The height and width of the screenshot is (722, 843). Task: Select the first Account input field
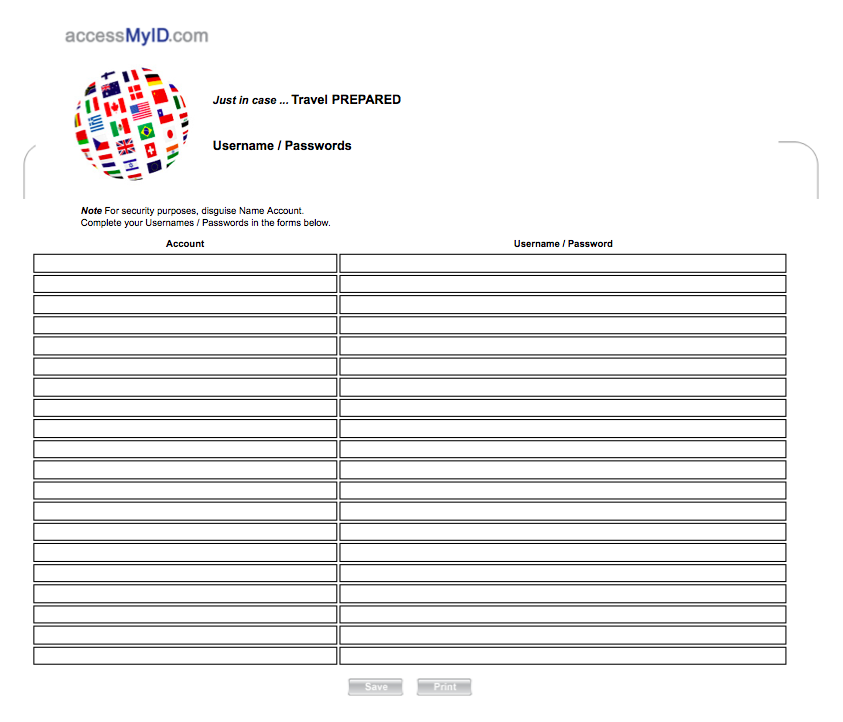click(185, 263)
